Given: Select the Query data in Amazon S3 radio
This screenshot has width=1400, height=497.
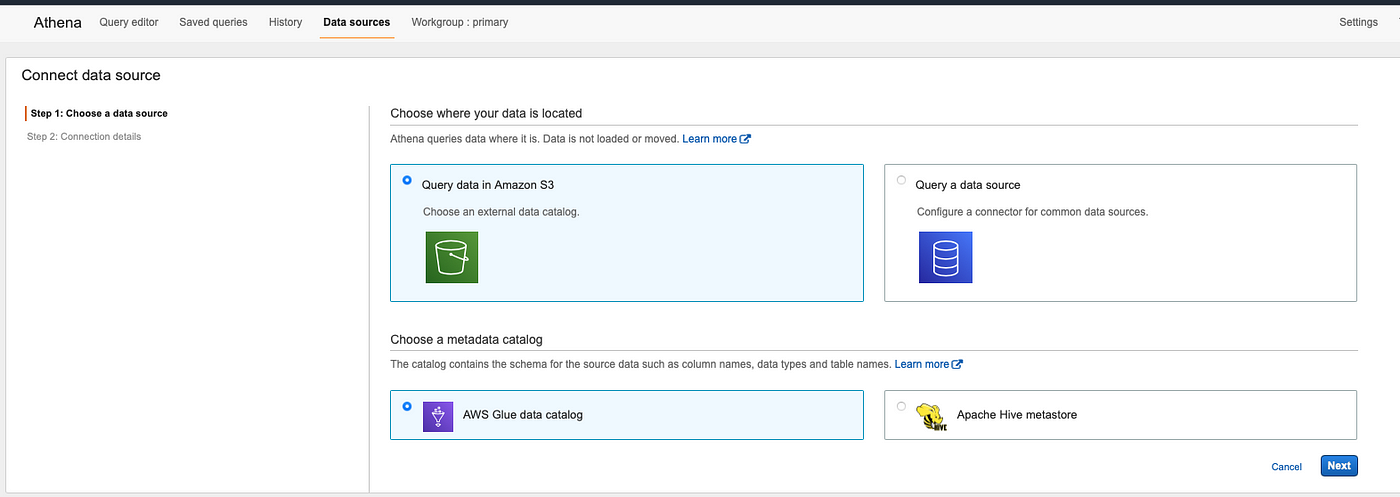Looking at the screenshot, I should pos(407,181).
